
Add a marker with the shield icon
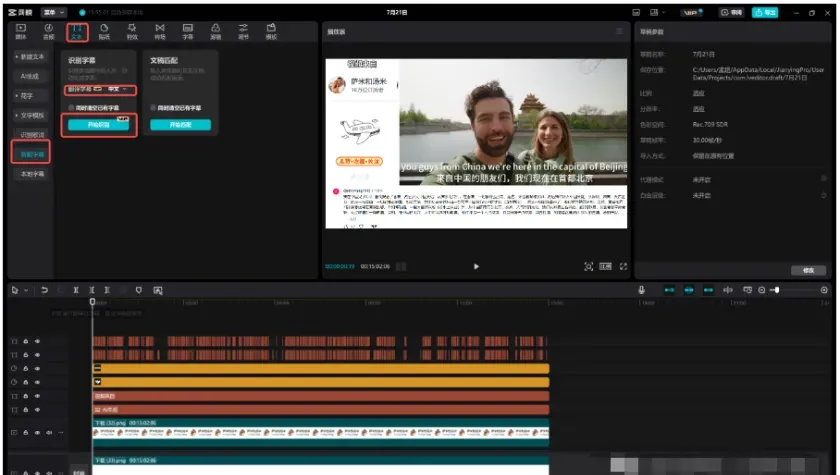click(x=139, y=290)
